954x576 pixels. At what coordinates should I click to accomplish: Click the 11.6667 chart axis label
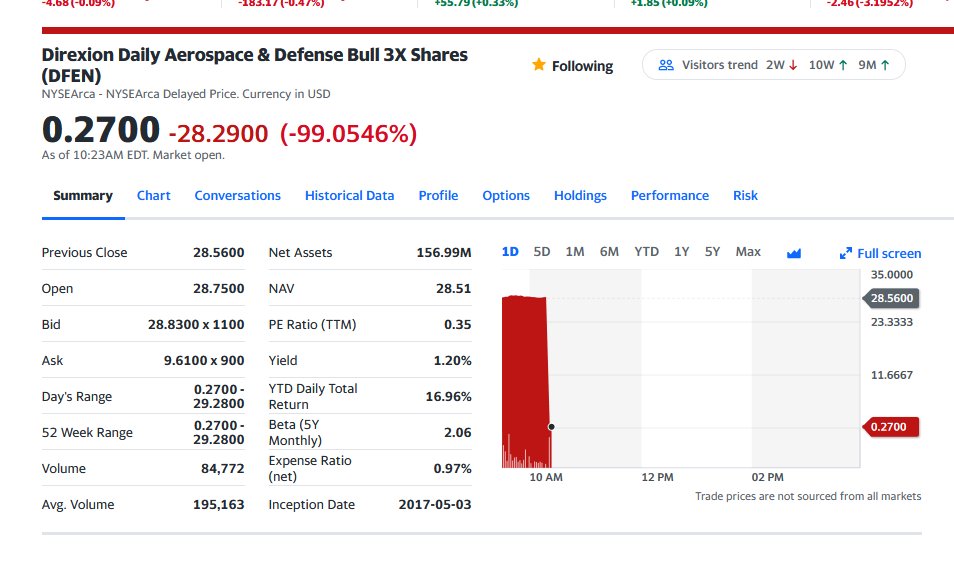[891, 375]
